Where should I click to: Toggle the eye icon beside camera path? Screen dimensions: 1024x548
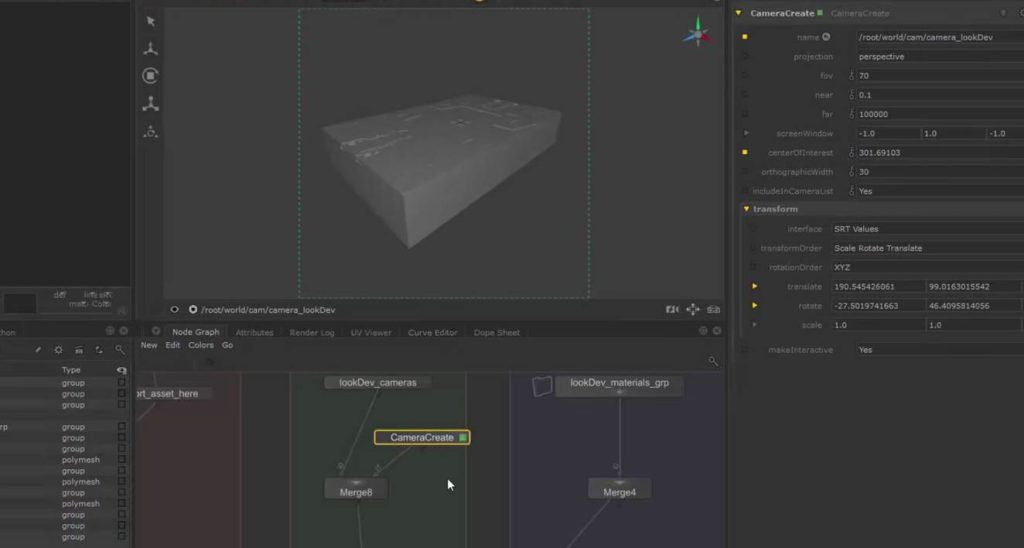(x=175, y=310)
